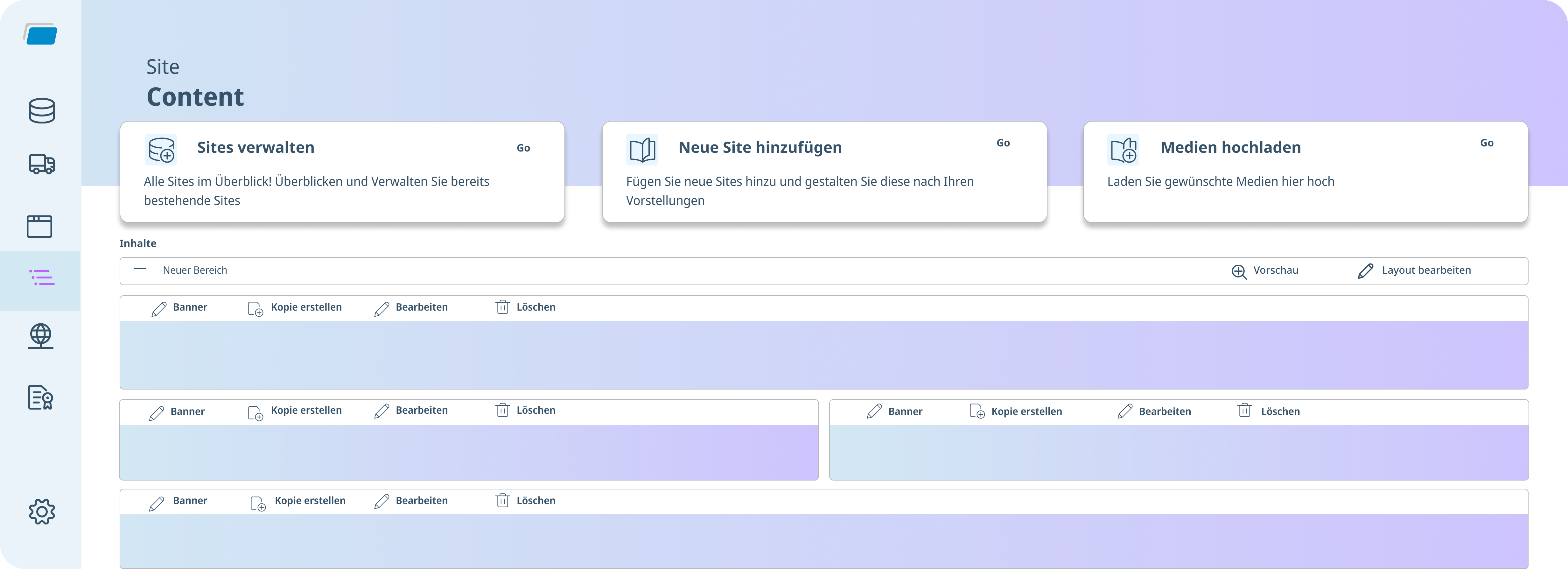Click Kopie erstellen in second-row right Banner
This screenshot has width=1568, height=569.
click(x=1026, y=411)
